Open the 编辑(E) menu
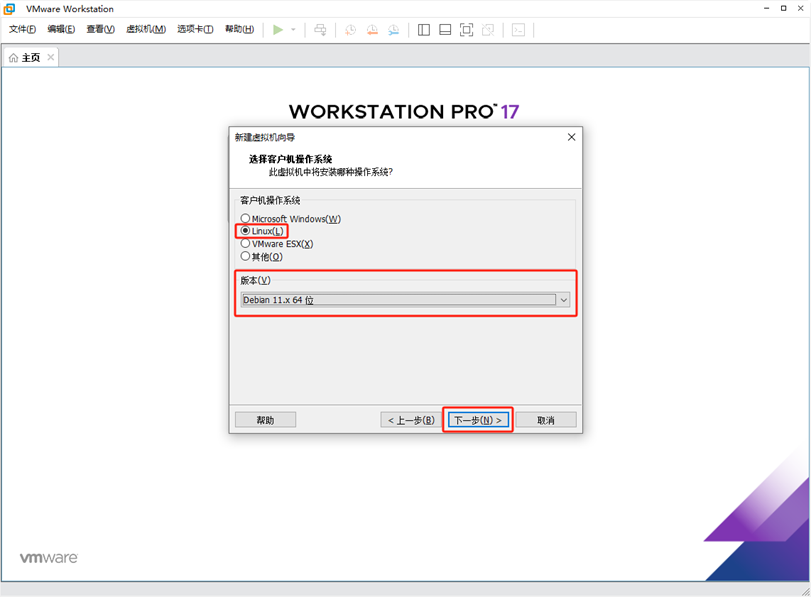The image size is (811, 597). [x=61, y=29]
